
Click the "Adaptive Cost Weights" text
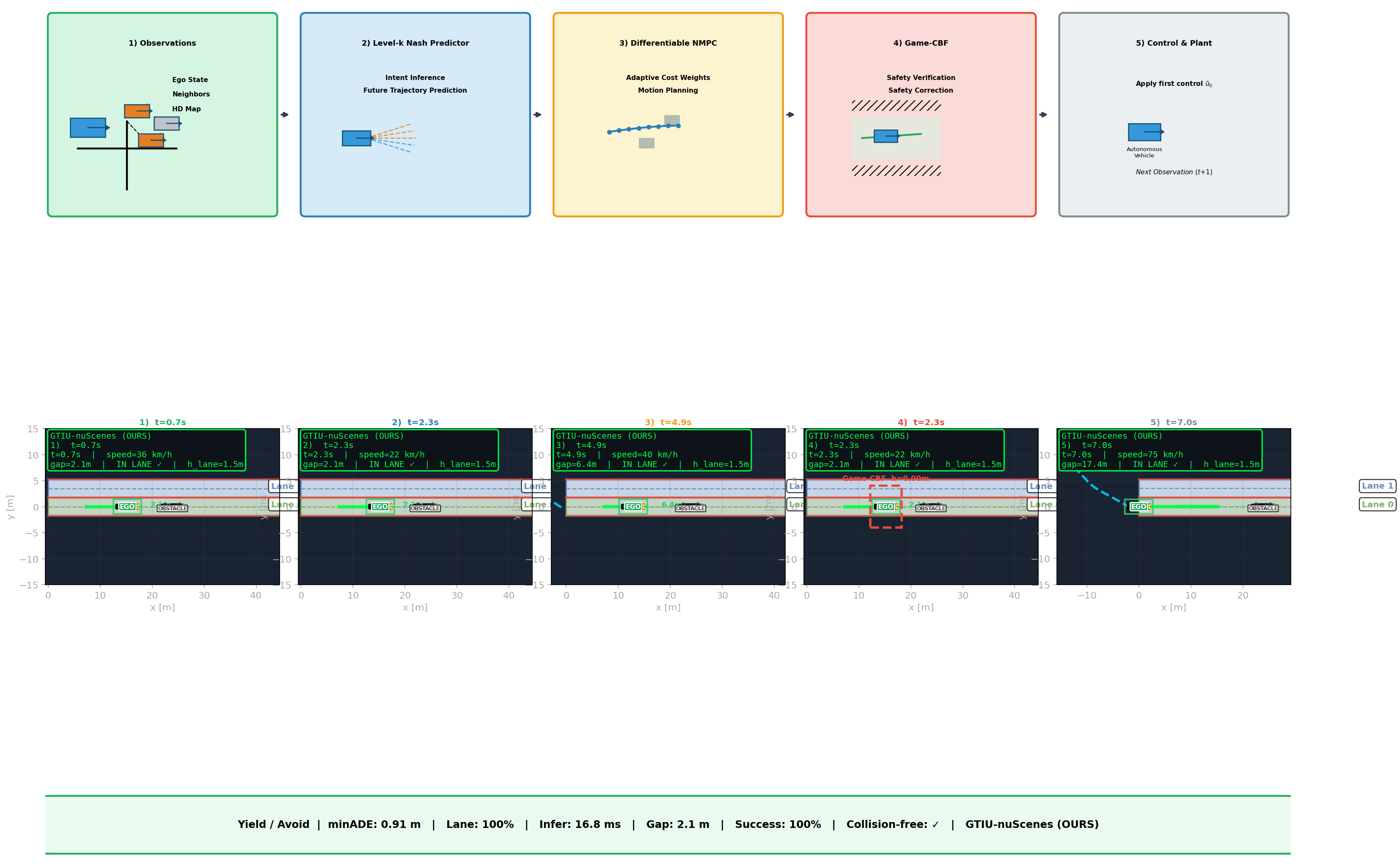[668, 77]
